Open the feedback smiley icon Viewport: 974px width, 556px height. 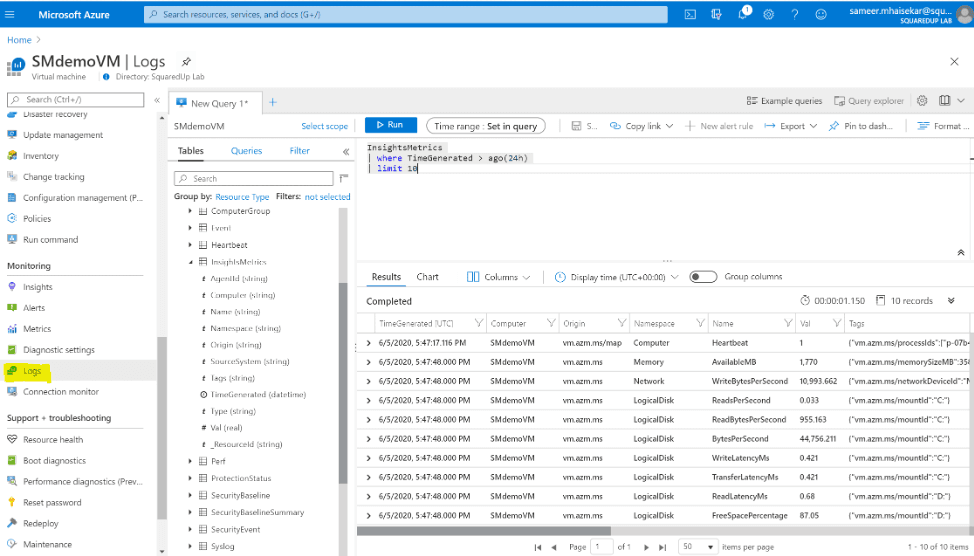pyautogui.click(x=821, y=14)
